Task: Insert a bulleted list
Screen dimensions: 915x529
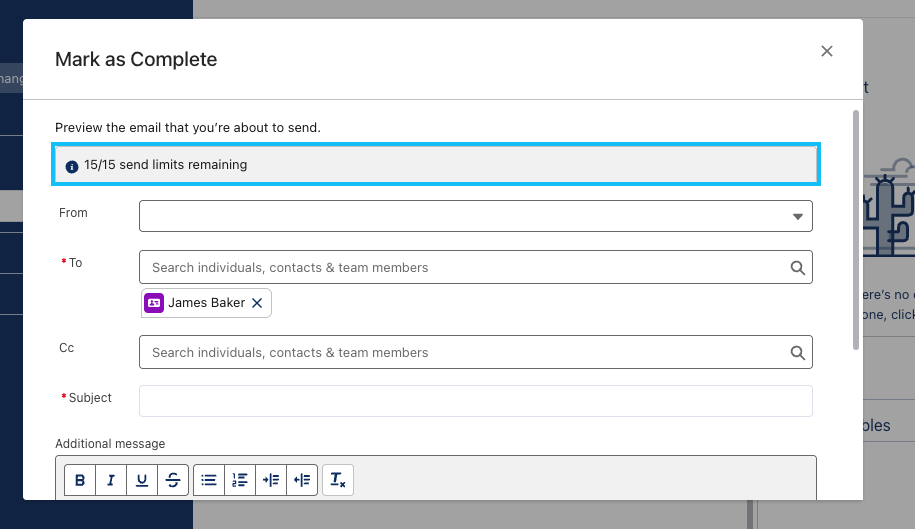Action: pos(208,480)
